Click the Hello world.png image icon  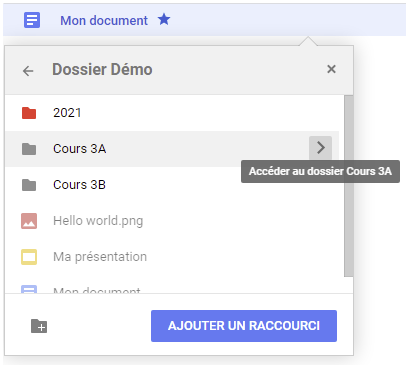29,221
